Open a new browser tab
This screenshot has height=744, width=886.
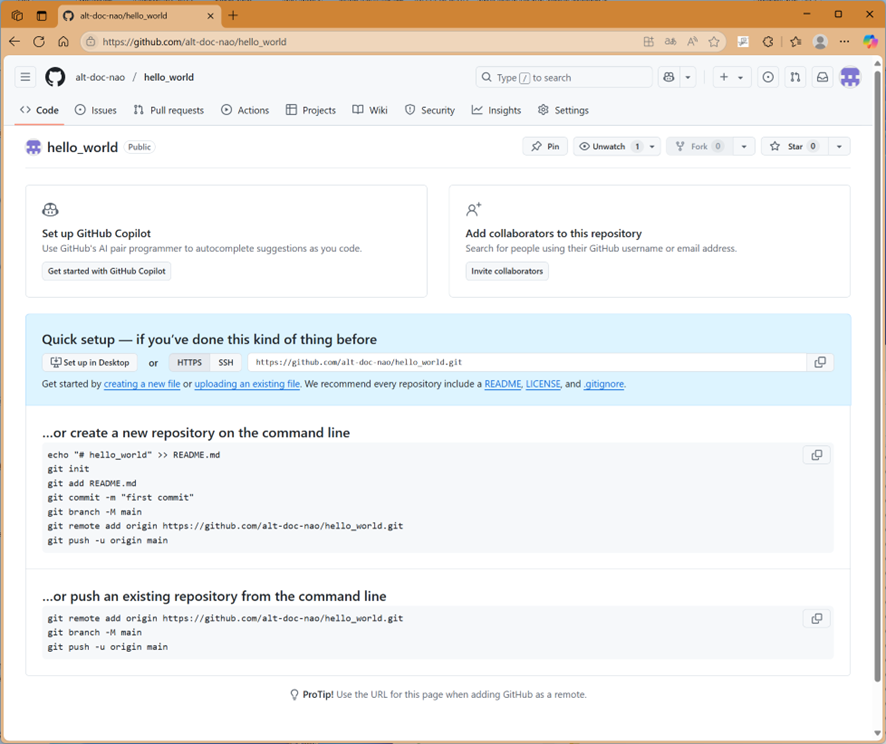click(233, 15)
